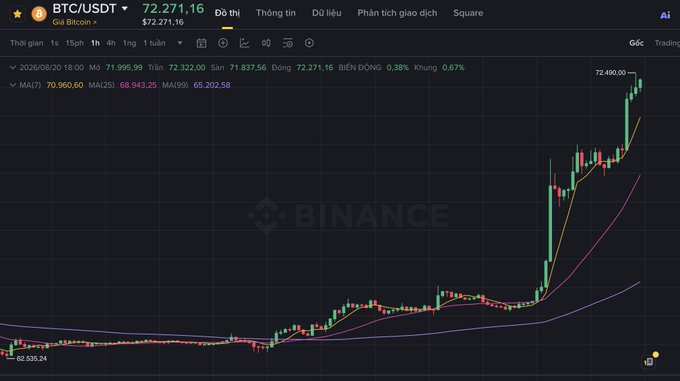Screen dimensions: 680x381
Task: Open the Thông tin tab
Action: click(276, 13)
